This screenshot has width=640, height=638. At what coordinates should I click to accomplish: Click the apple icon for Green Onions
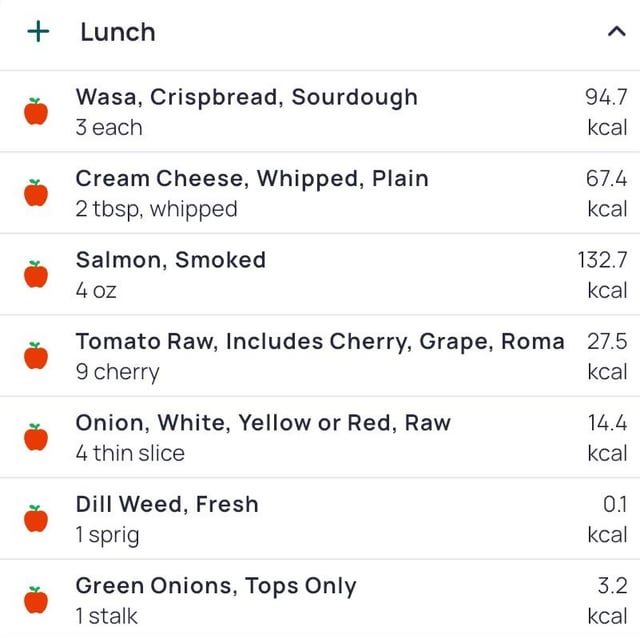(36, 600)
